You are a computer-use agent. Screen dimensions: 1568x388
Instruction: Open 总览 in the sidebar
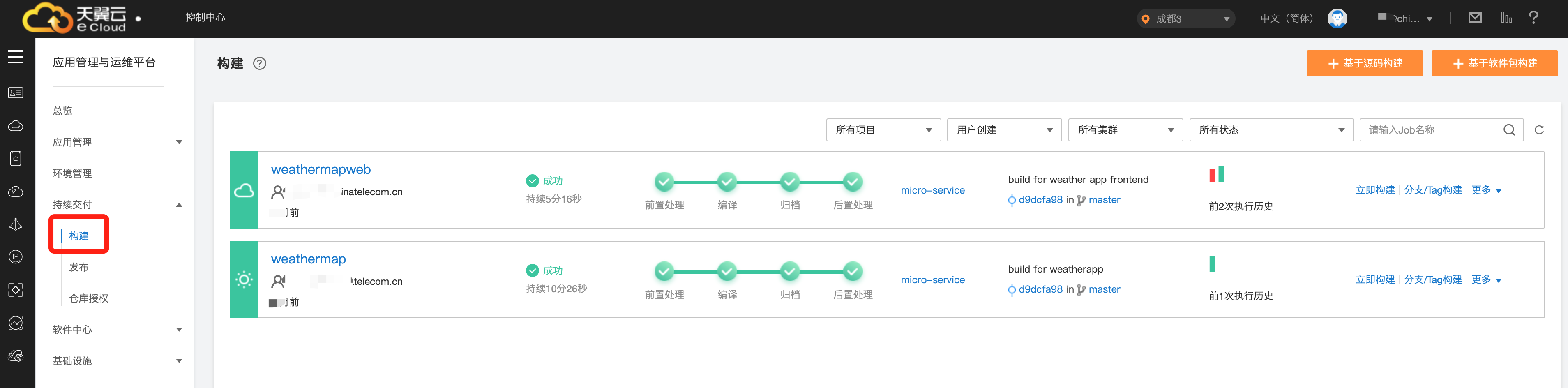pyautogui.click(x=62, y=111)
